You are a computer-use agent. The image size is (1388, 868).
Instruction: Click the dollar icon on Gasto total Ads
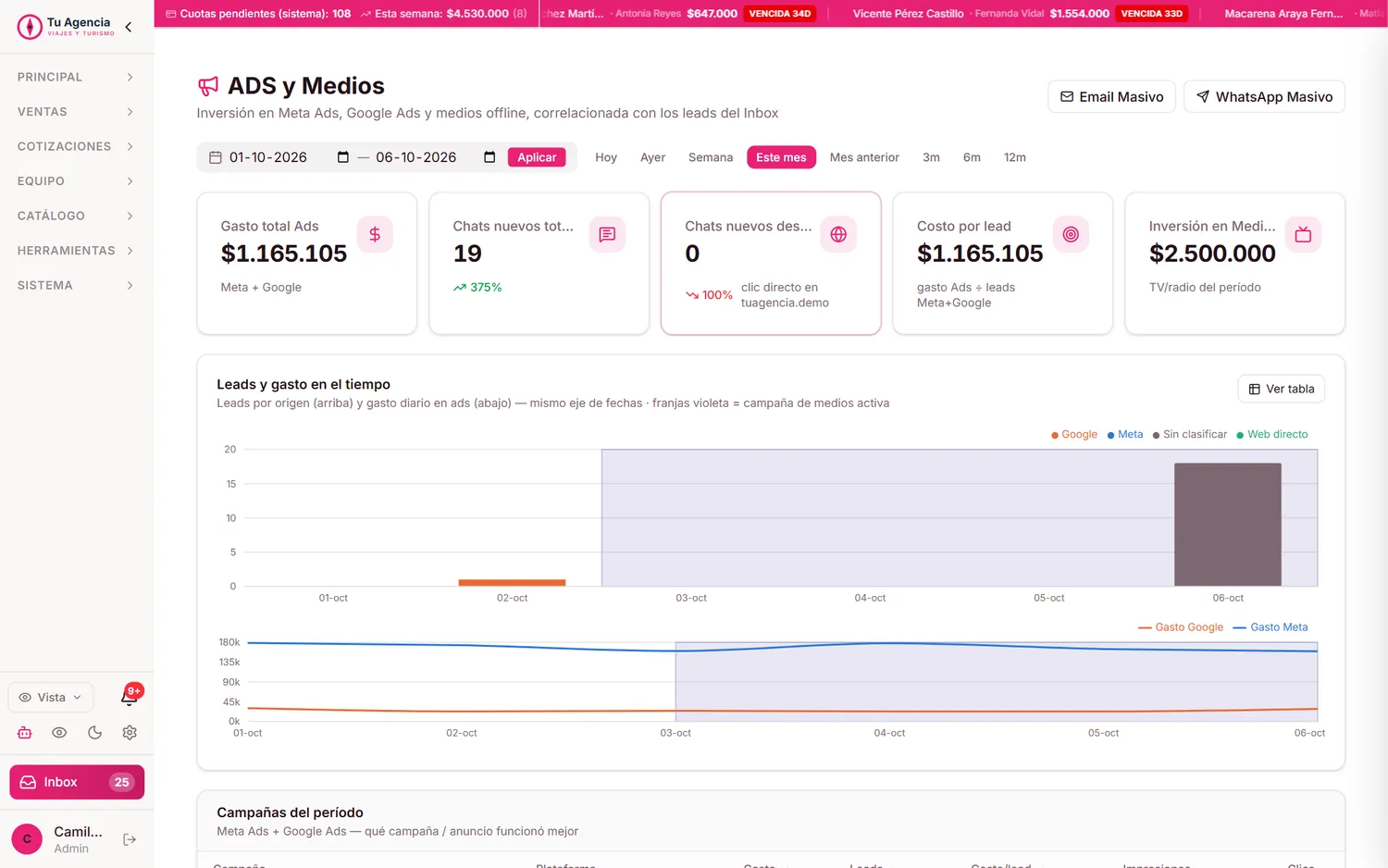[375, 234]
